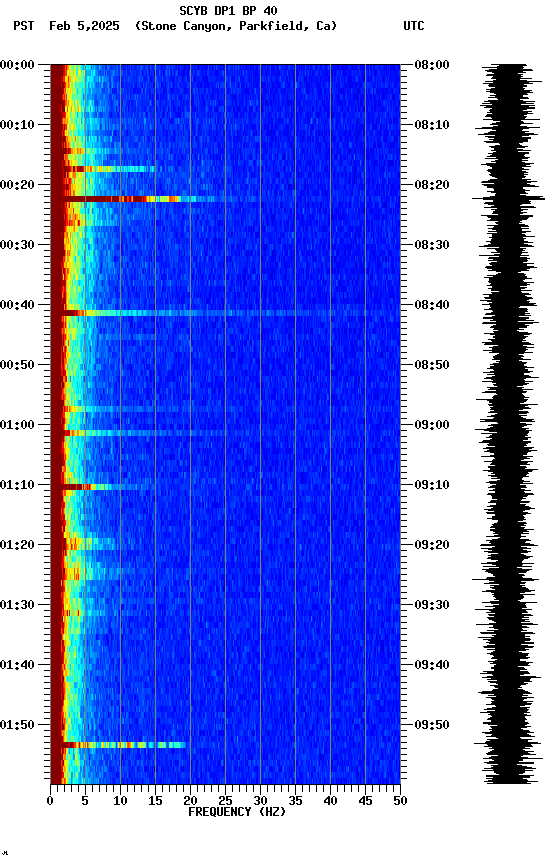This screenshot has height=864, width=552.
Task: Click the seismogram waveform trace beside the spectrogram
Action: (509, 424)
